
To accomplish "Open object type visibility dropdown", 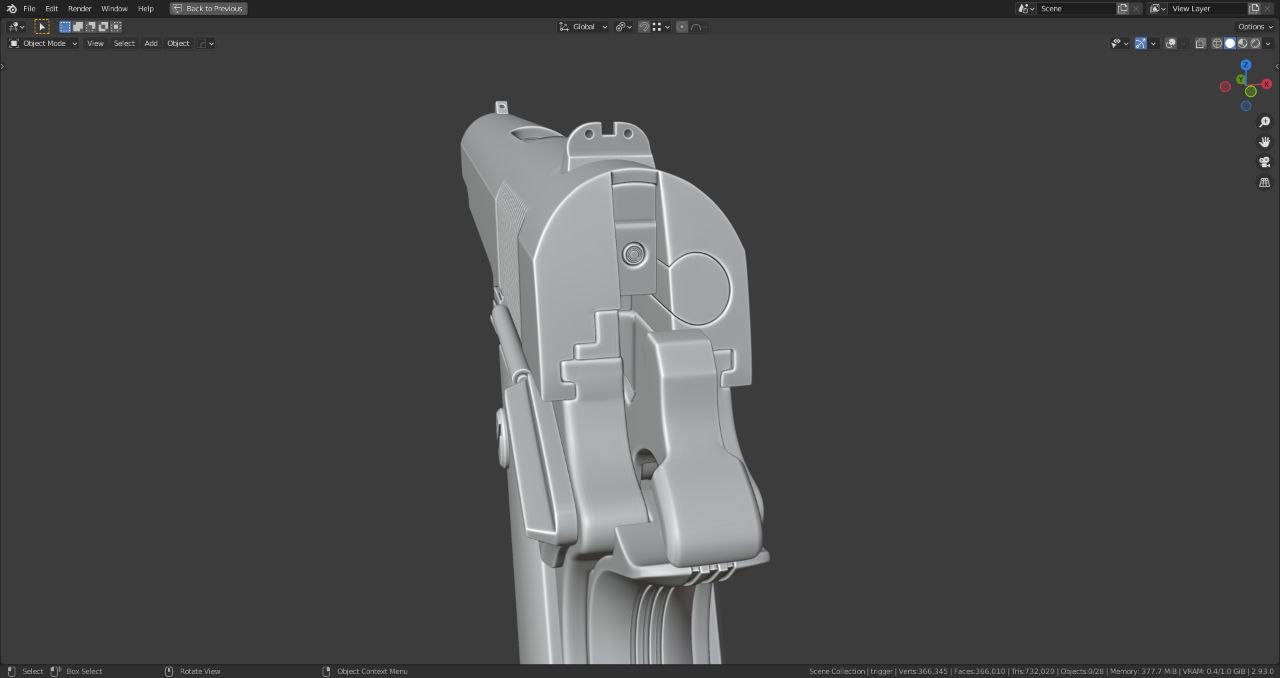I will coord(1119,43).
